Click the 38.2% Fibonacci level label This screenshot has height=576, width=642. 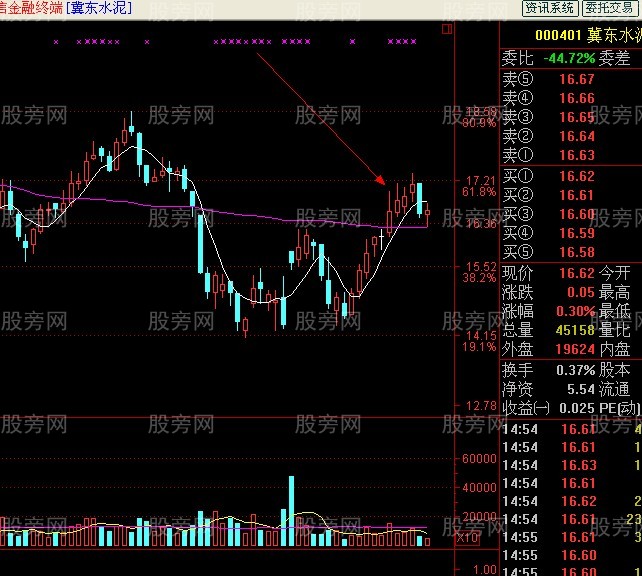pyautogui.click(x=479, y=278)
